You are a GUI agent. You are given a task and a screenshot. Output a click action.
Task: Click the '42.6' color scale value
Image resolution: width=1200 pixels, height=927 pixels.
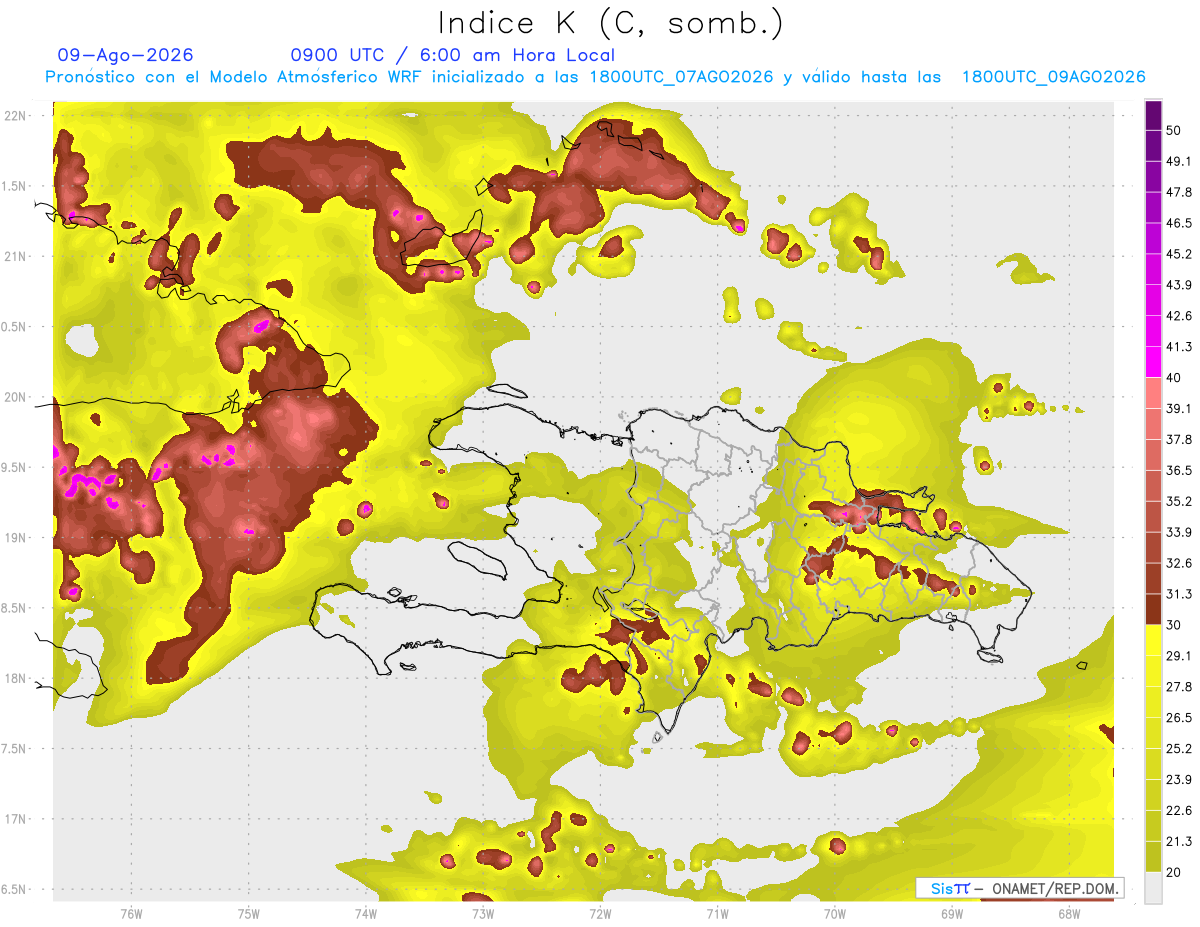[x=1179, y=316]
